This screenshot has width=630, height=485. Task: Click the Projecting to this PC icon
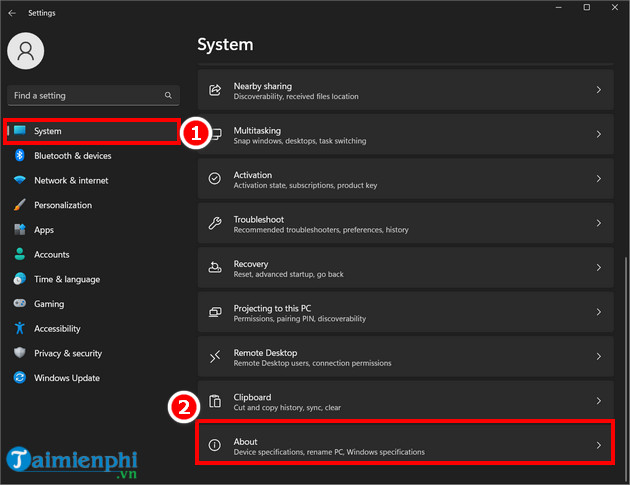pyautogui.click(x=215, y=312)
